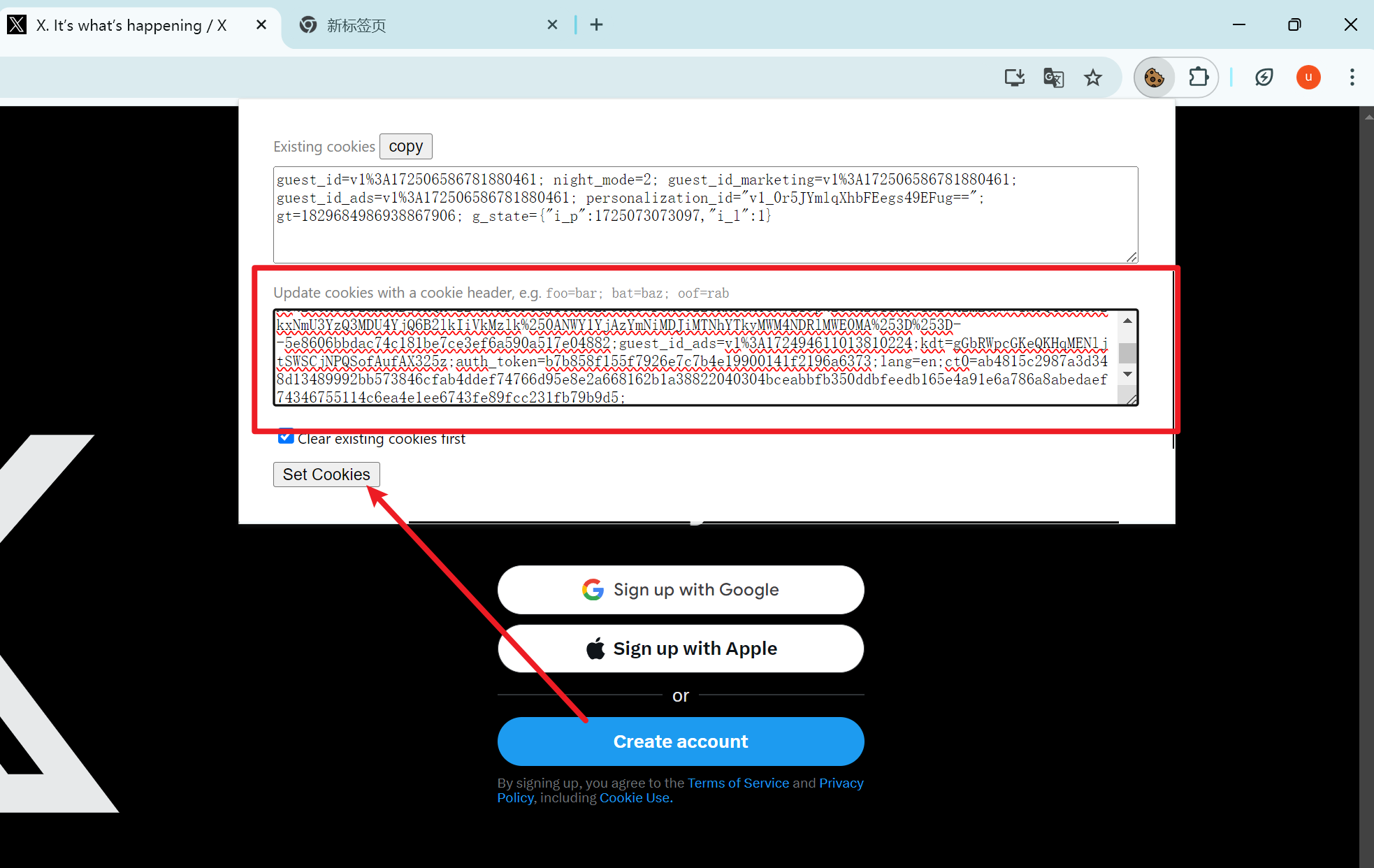Minimize the Chrome window
Image resolution: width=1374 pixels, height=868 pixels.
point(1239,25)
